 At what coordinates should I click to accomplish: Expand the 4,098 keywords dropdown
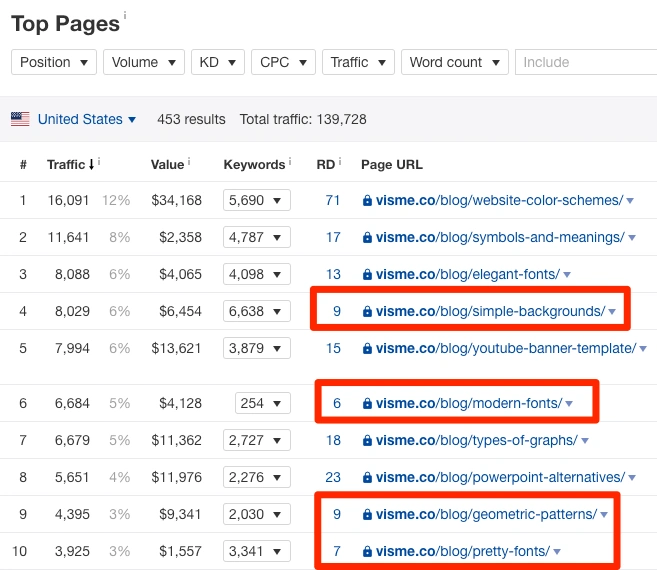[257, 274]
